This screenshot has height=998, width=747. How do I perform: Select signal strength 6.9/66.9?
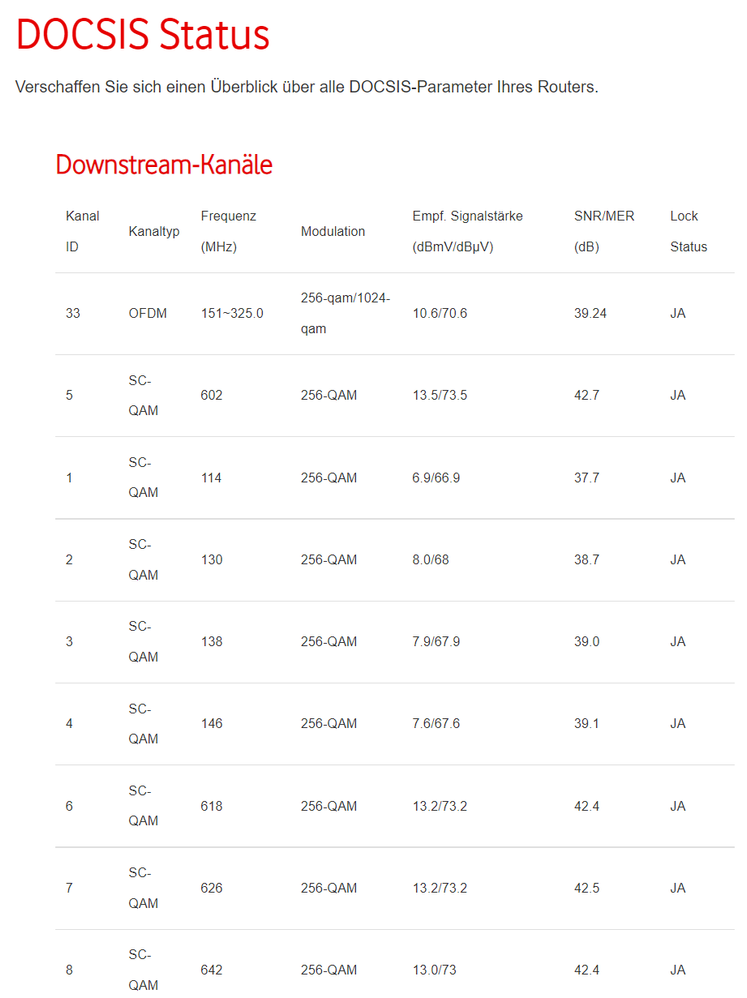click(x=436, y=477)
